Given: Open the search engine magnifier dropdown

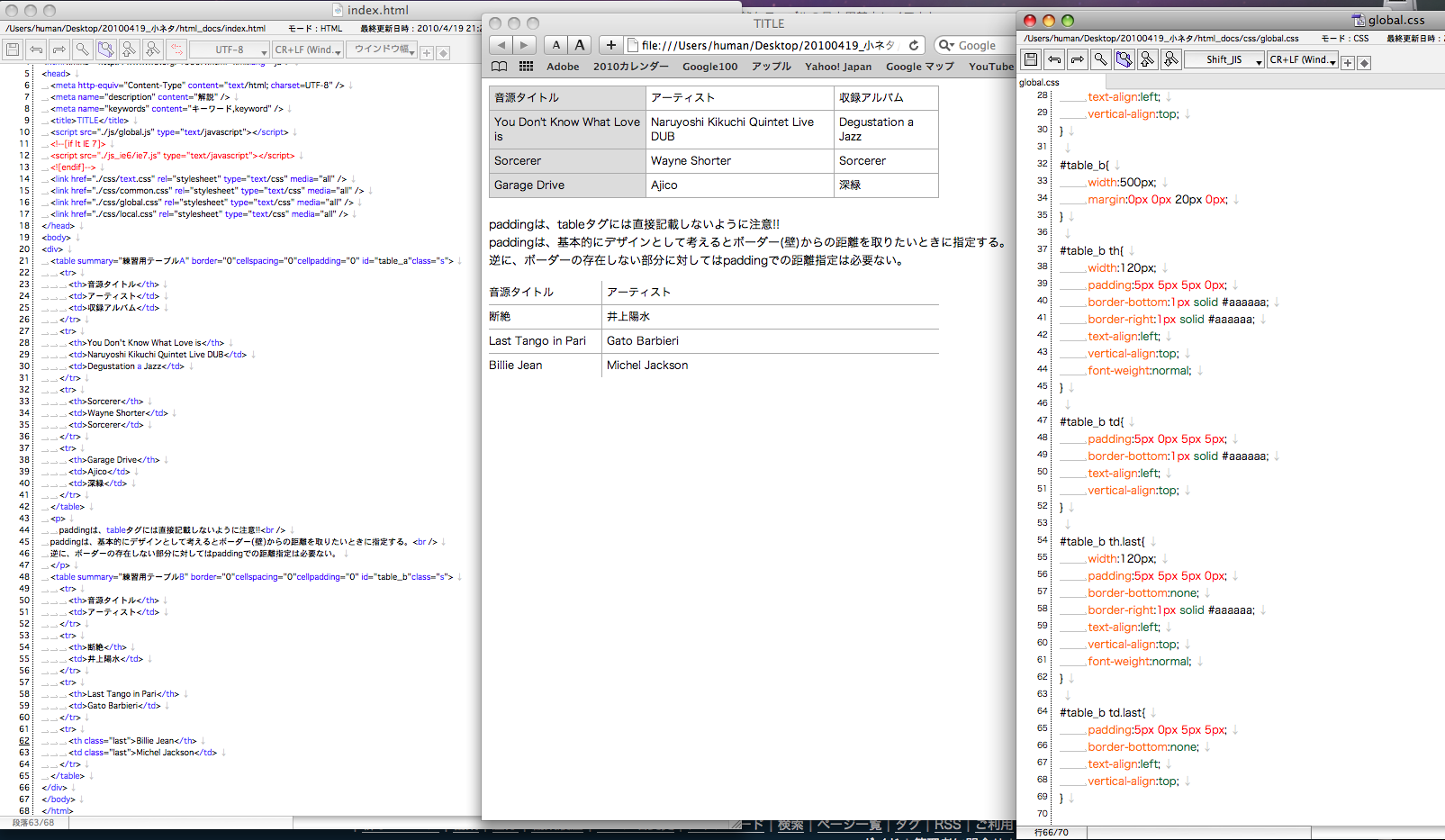Looking at the screenshot, I should (x=946, y=45).
